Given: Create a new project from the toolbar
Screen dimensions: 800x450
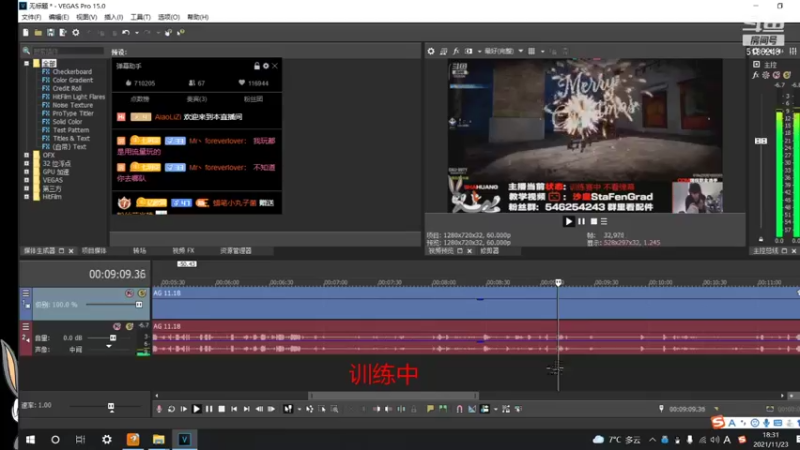Looking at the screenshot, I should pyautogui.click(x=26, y=33).
